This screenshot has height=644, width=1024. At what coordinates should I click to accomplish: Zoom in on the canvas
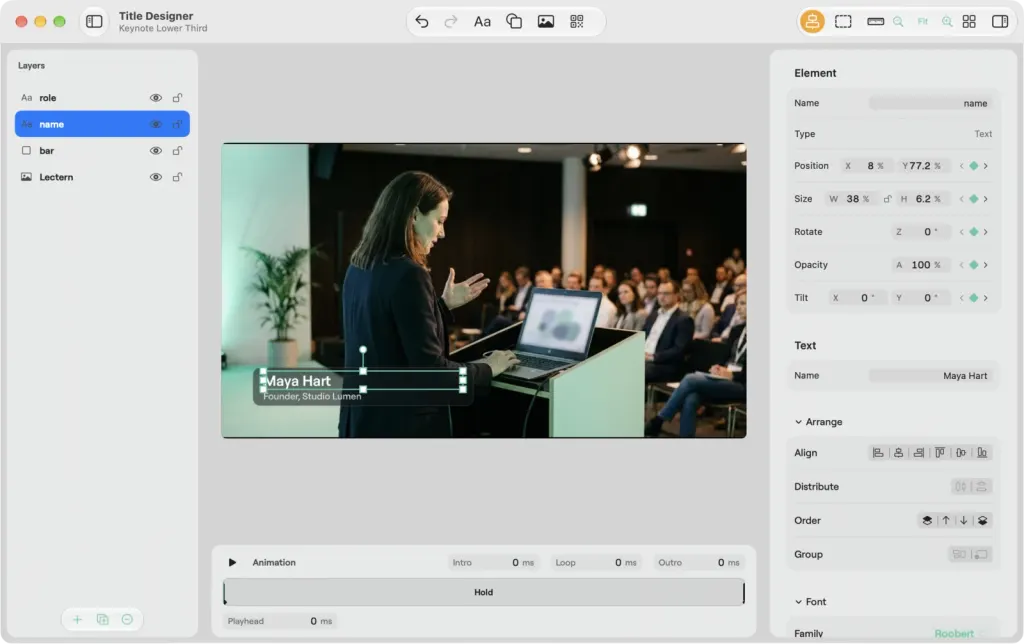pos(947,22)
